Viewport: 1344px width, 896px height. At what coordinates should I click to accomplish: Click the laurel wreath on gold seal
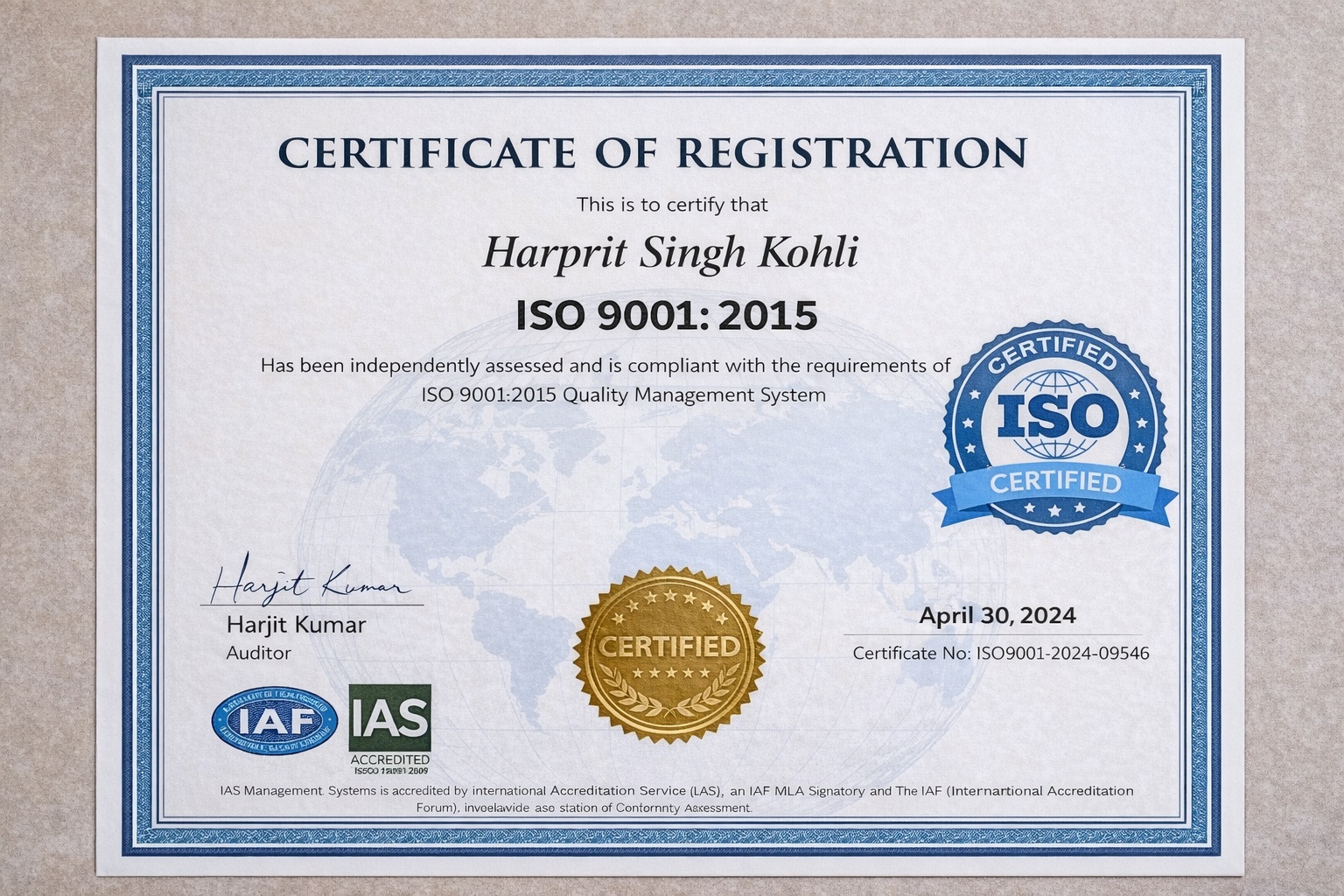pyautogui.click(x=668, y=700)
